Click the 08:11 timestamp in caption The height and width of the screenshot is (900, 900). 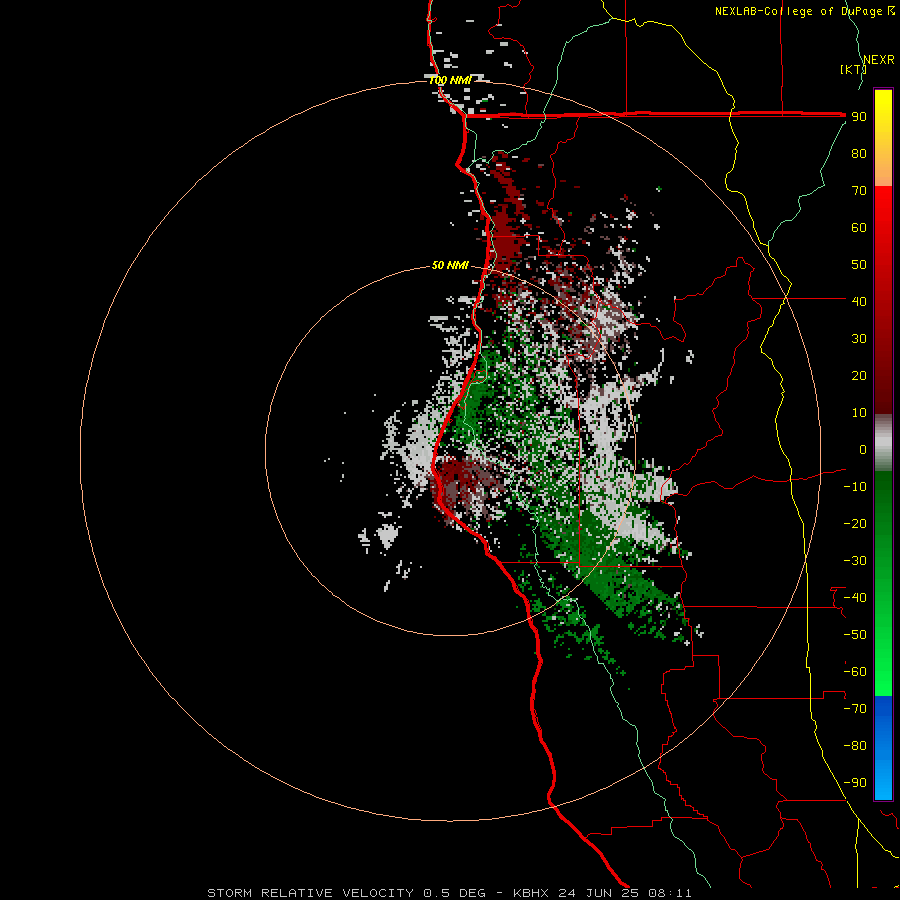point(670,893)
